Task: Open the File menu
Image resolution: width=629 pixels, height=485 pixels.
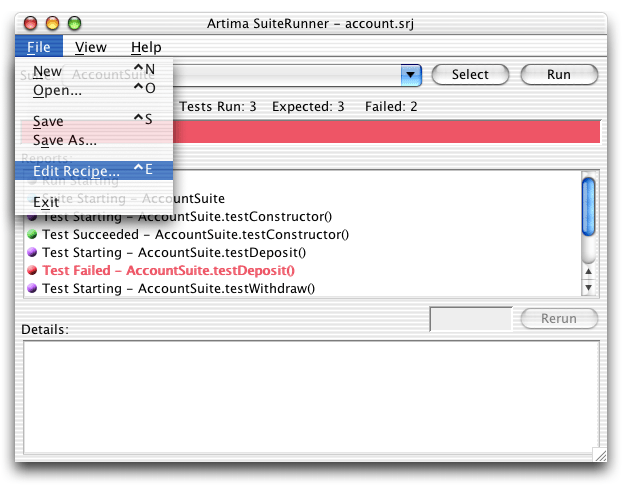Action: (39, 47)
